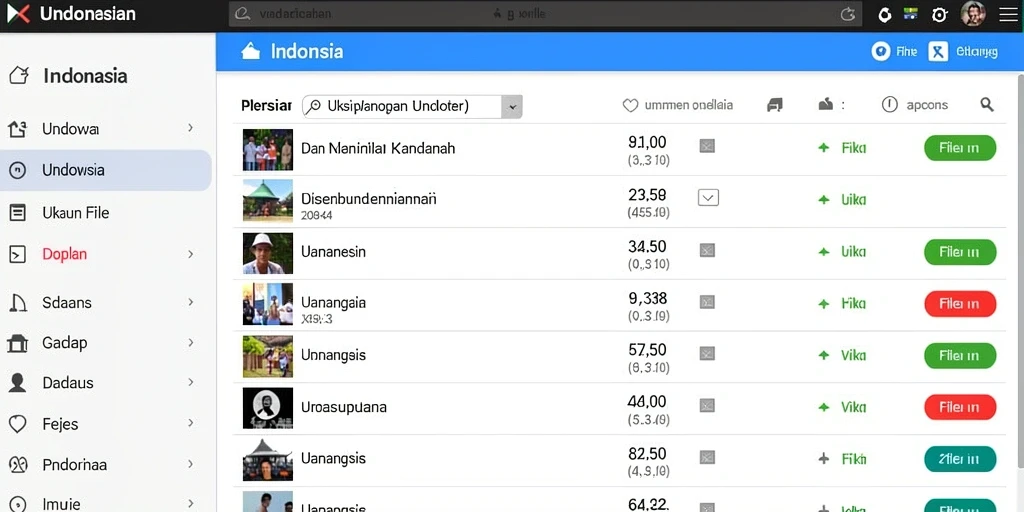Click the black circular icon in top bar

[885, 15]
